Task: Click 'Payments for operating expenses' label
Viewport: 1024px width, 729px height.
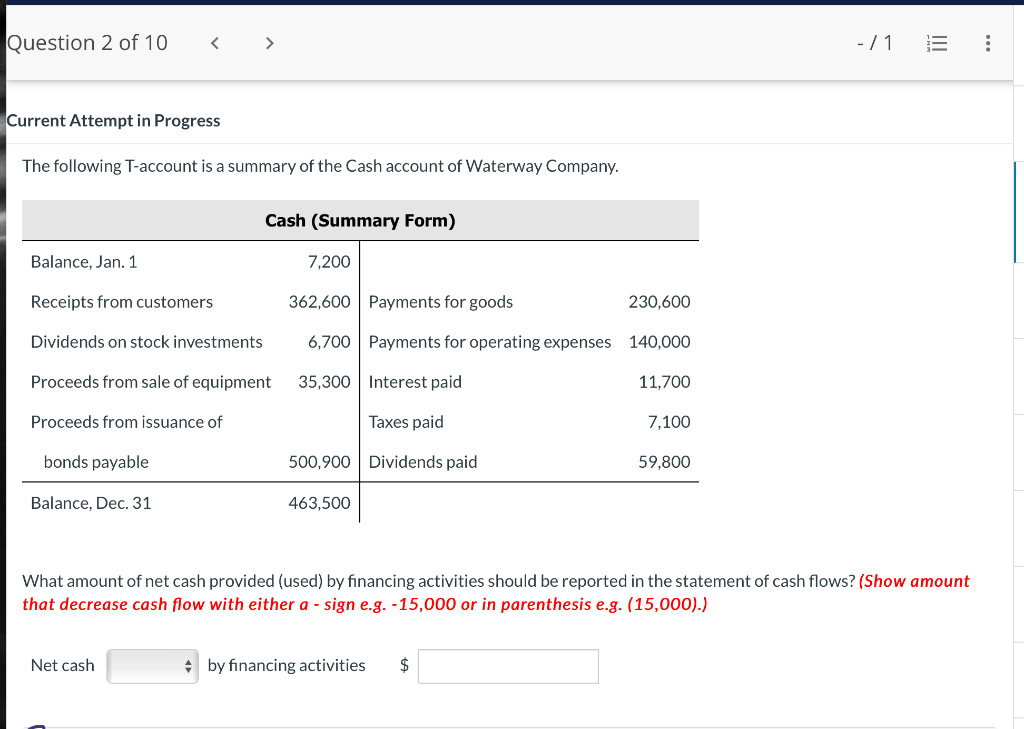Action: [490, 342]
